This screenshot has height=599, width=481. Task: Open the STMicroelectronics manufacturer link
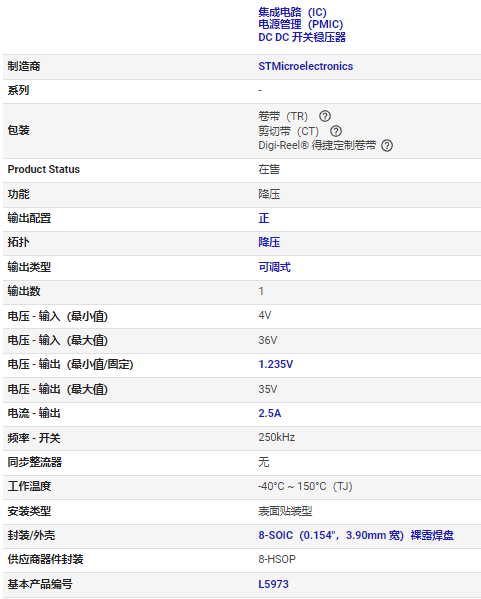(x=306, y=66)
